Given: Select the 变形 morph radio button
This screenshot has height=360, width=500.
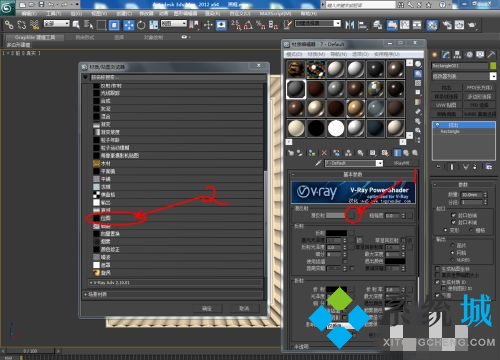Looking at the screenshot, I should click(x=446, y=230).
